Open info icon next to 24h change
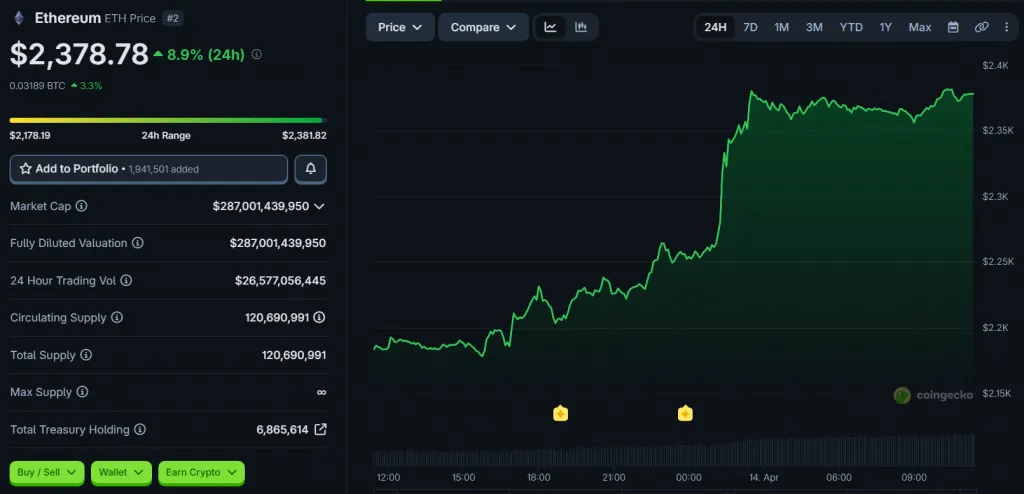This screenshot has height=494, width=1024. [257, 54]
